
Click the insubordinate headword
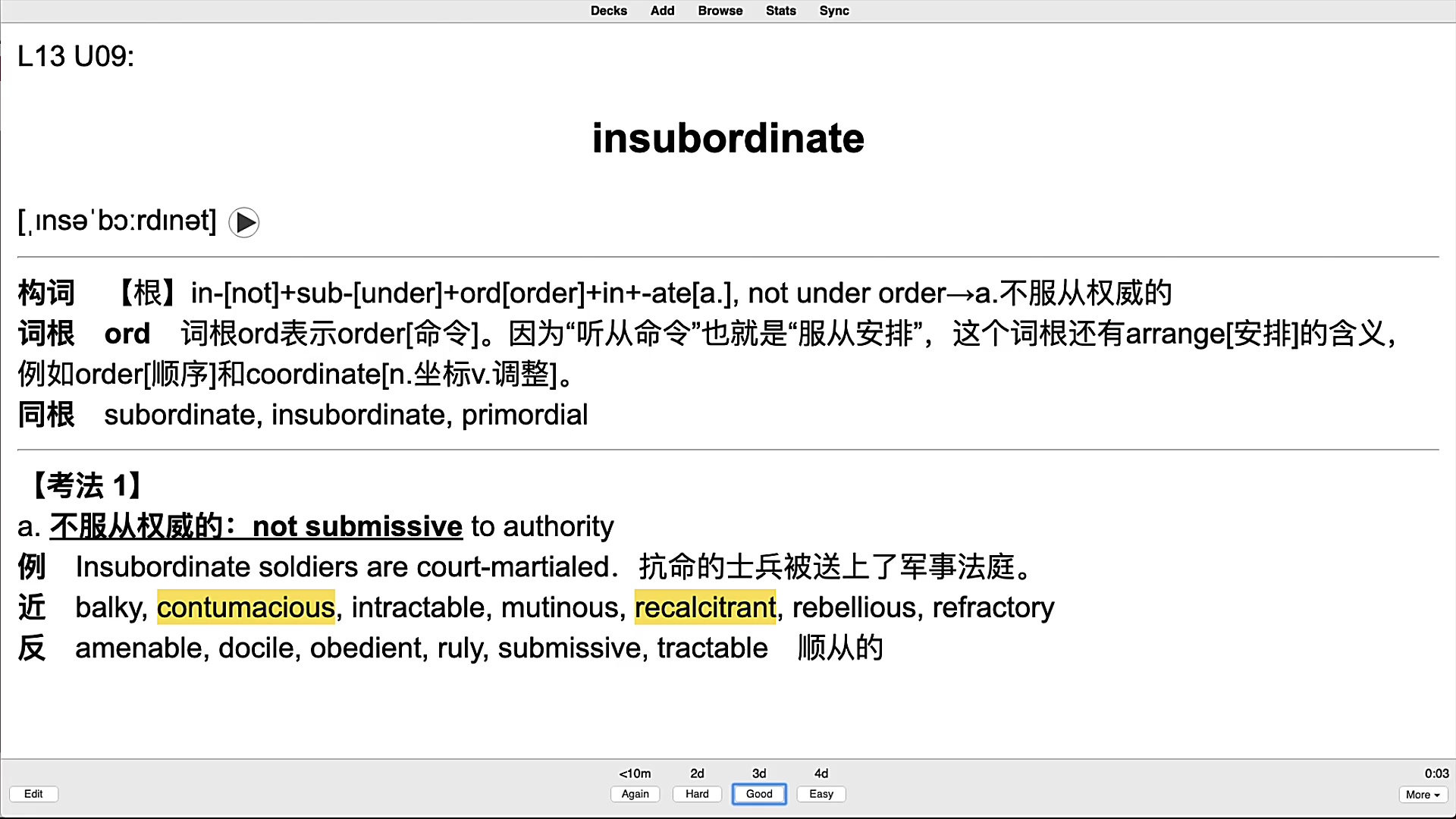[x=728, y=138]
